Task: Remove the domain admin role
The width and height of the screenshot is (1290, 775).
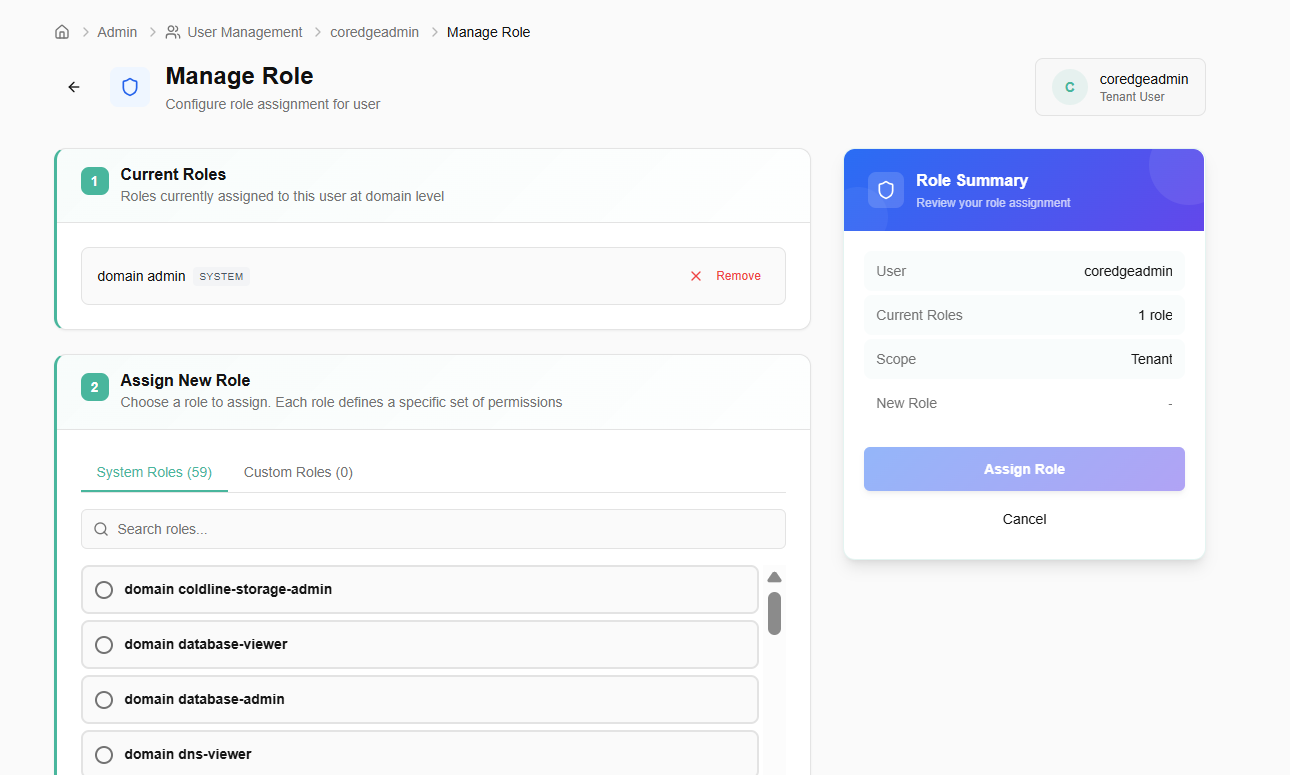Action: click(737, 276)
